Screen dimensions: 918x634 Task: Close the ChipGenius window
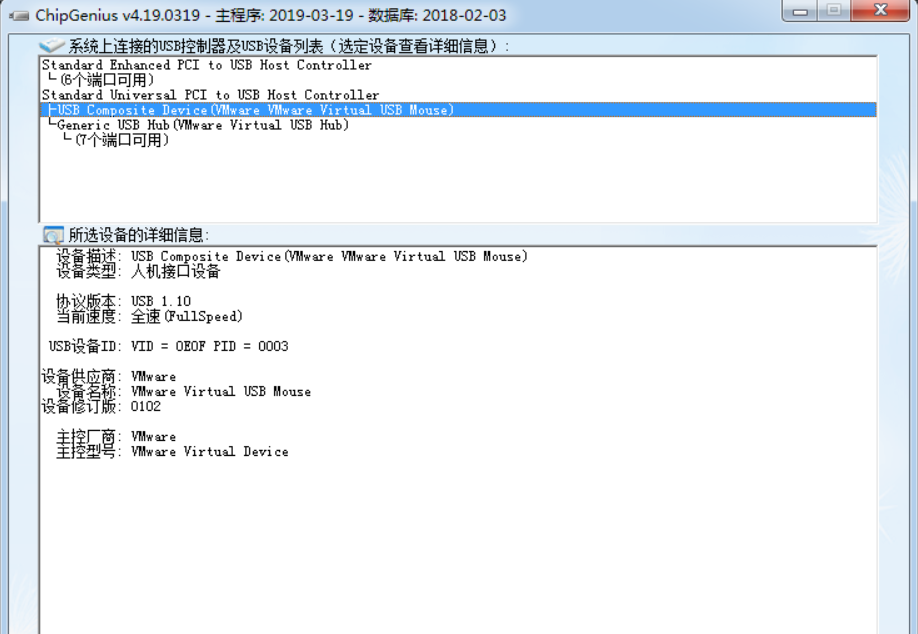point(881,11)
